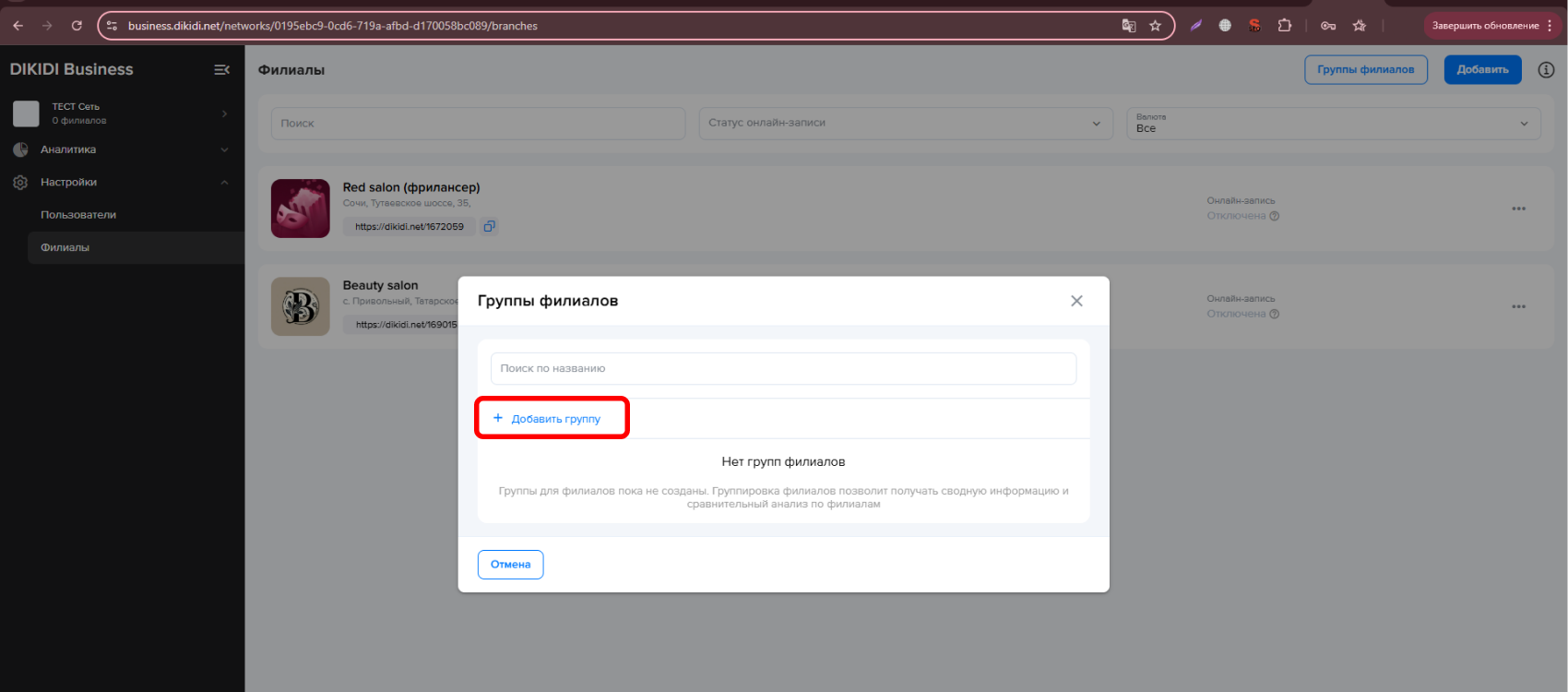Click the Поиск по названию field

783,368
